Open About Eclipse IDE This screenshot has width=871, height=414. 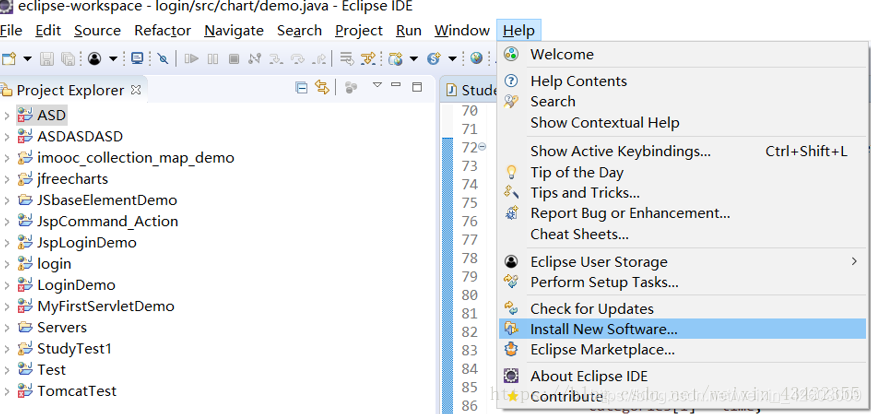[x=683, y=376]
